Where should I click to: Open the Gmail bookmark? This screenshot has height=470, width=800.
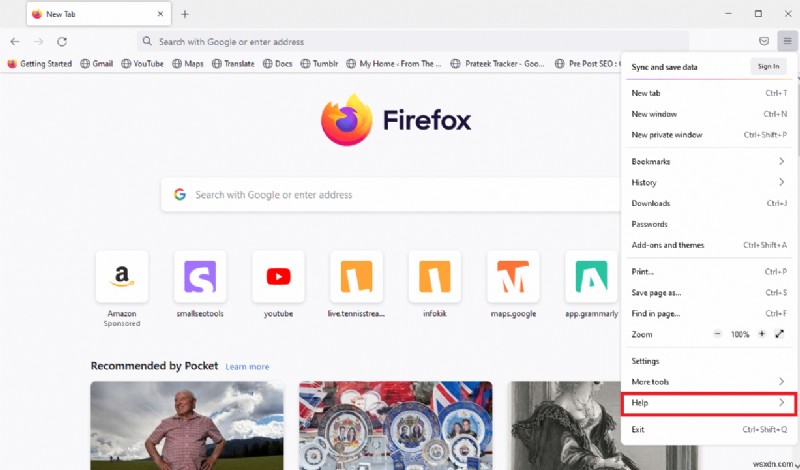pyautogui.click(x=96, y=64)
